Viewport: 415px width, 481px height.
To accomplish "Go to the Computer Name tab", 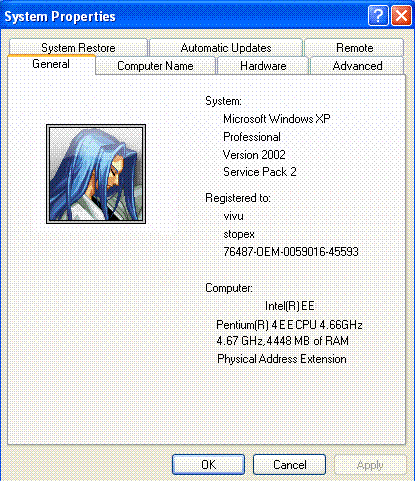I will (x=155, y=66).
